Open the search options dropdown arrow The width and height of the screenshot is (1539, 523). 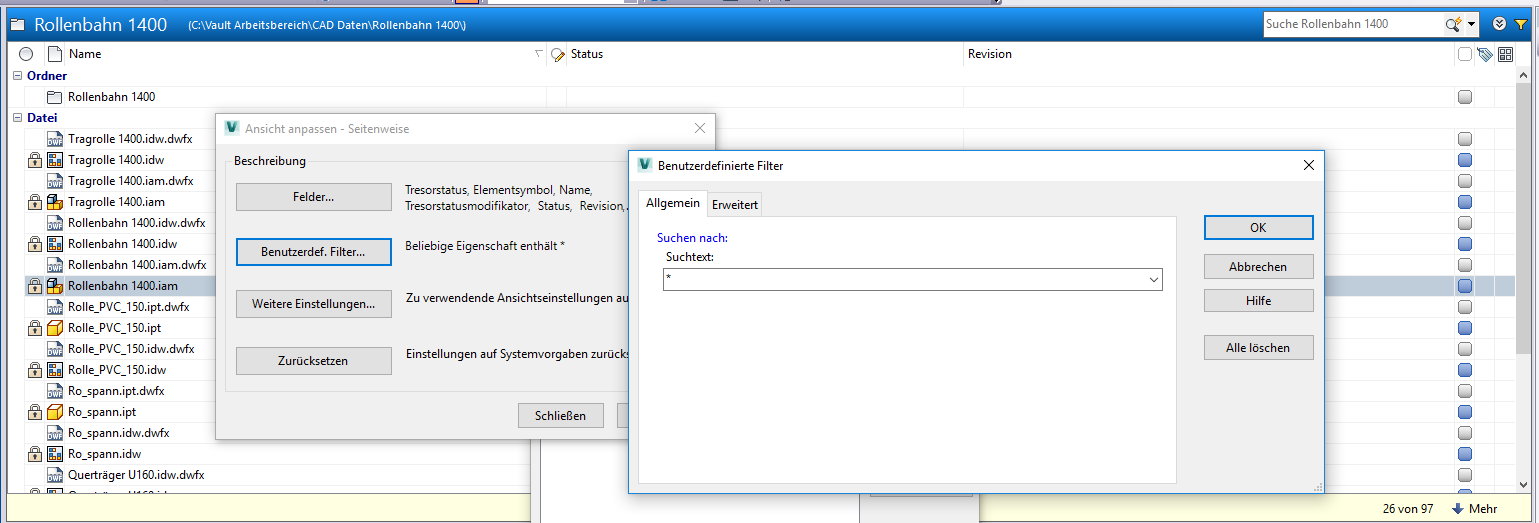pyautogui.click(x=1471, y=24)
